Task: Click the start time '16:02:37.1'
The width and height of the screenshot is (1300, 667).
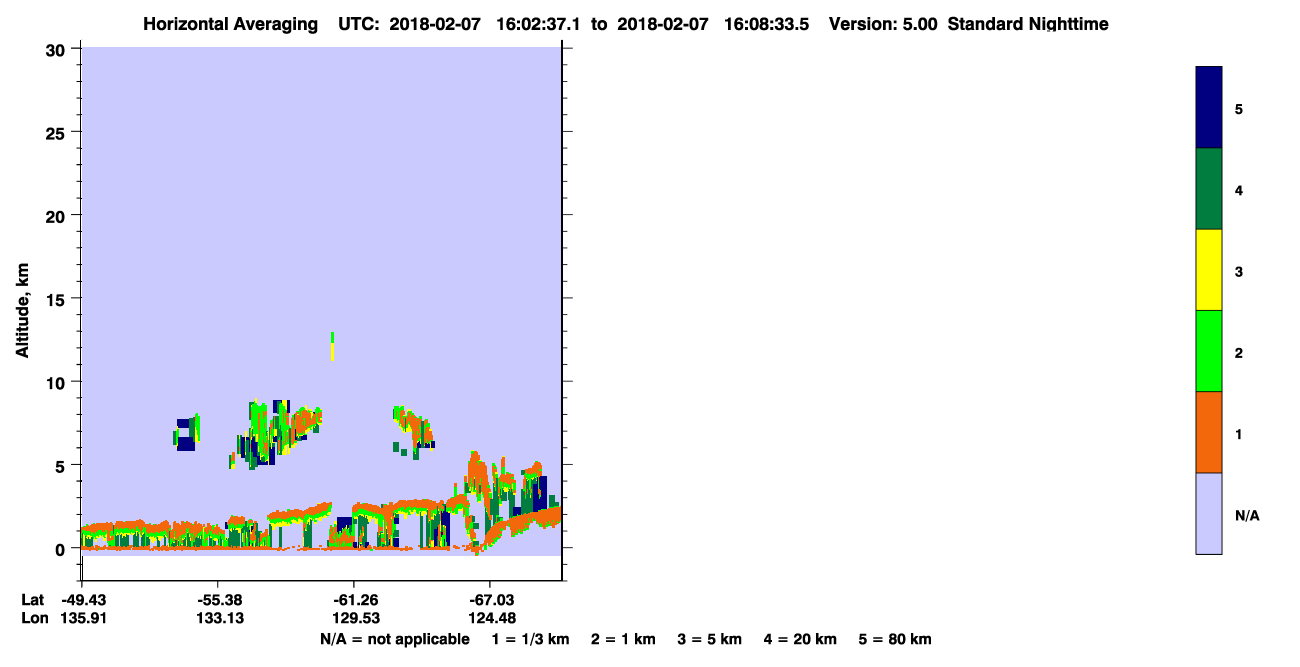Action: pyautogui.click(x=540, y=24)
